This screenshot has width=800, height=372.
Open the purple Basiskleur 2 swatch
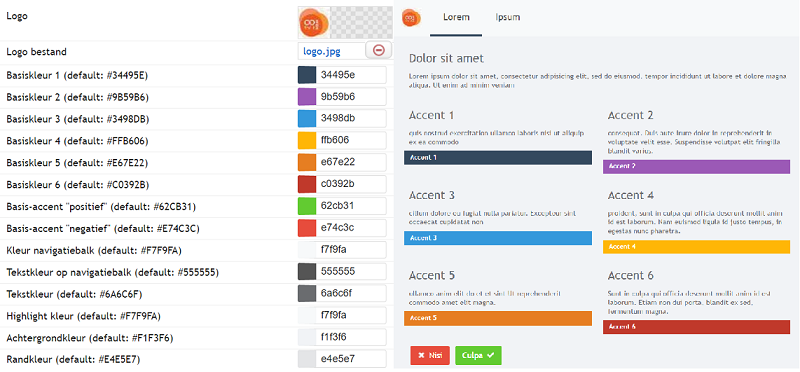pyautogui.click(x=307, y=97)
